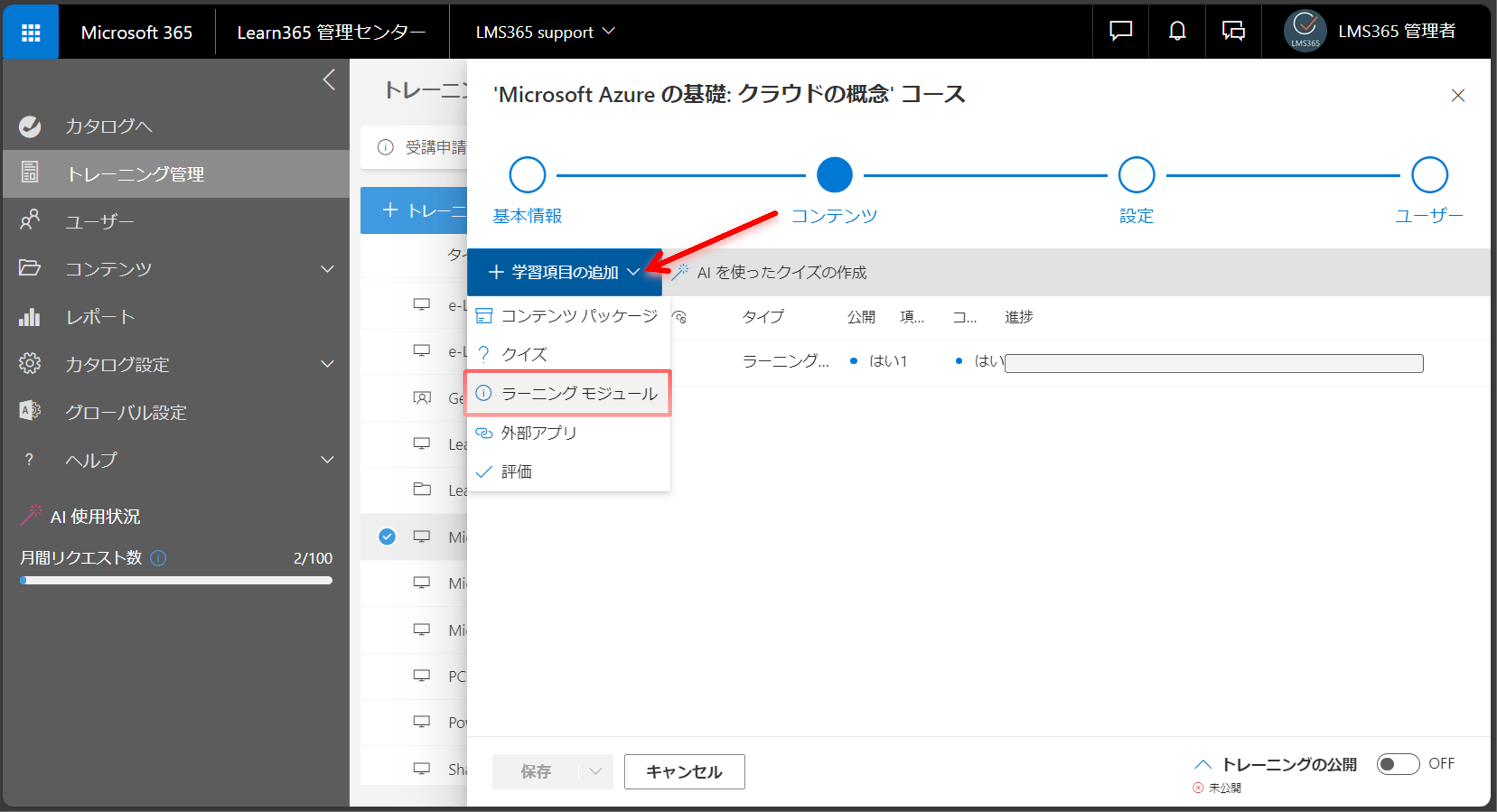Image resolution: width=1497 pixels, height=812 pixels.
Task: Click the monitor icon in the Ge row
Action: click(x=422, y=397)
